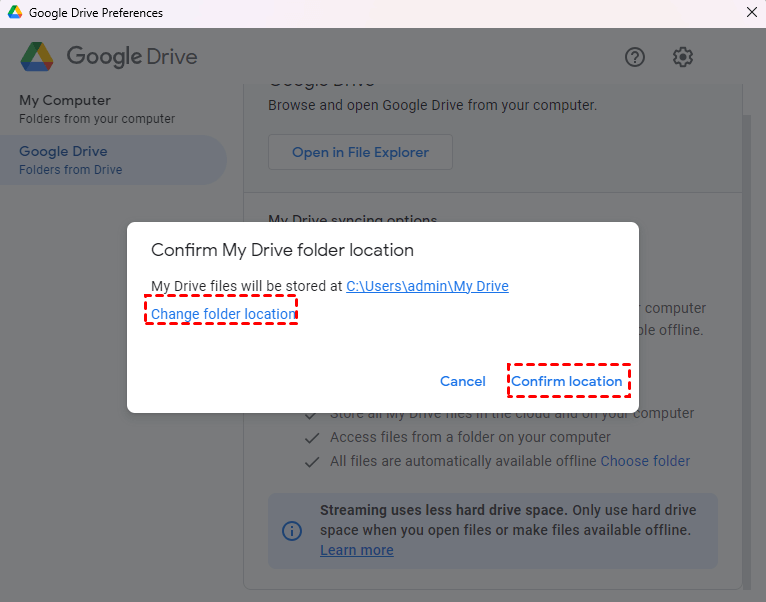Click the Change folder location link
This screenshot has height=602, width=766.
(x=223, y=314)
